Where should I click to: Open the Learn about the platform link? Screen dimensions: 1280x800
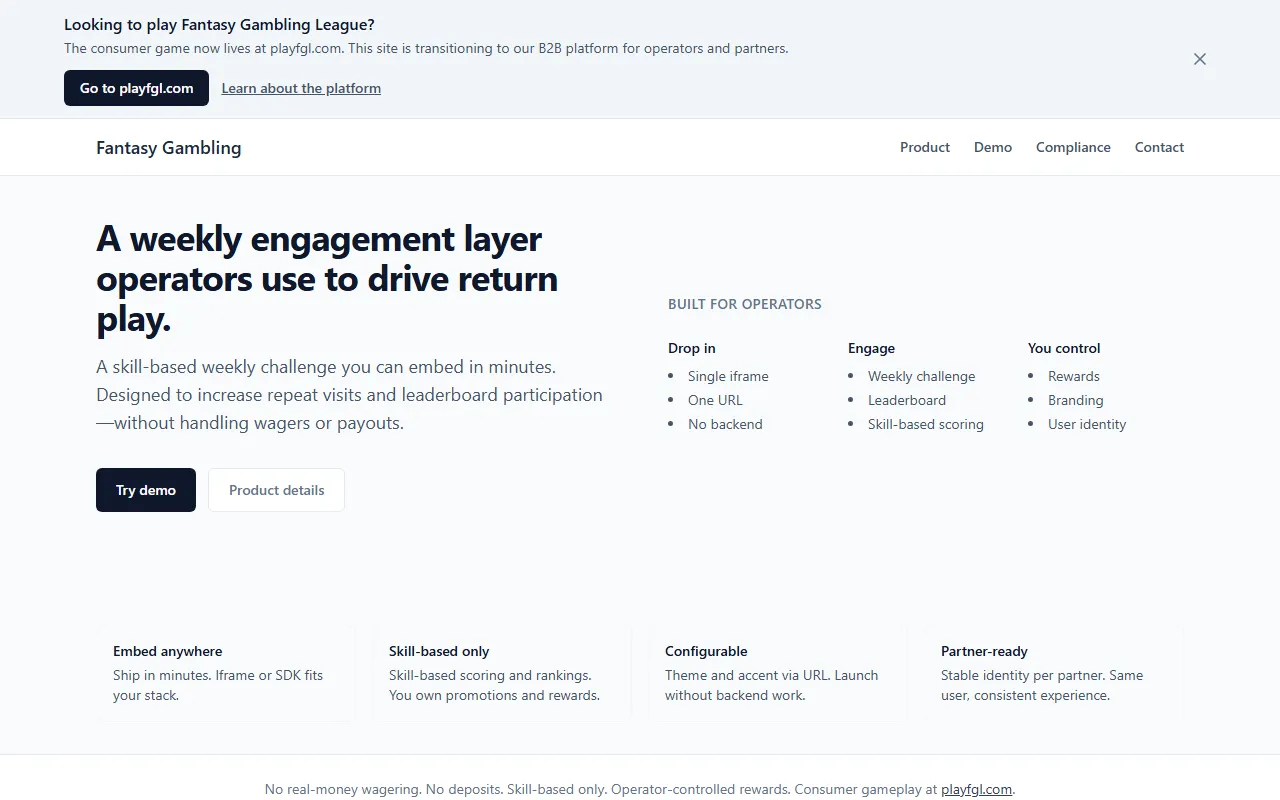[301, 88]
